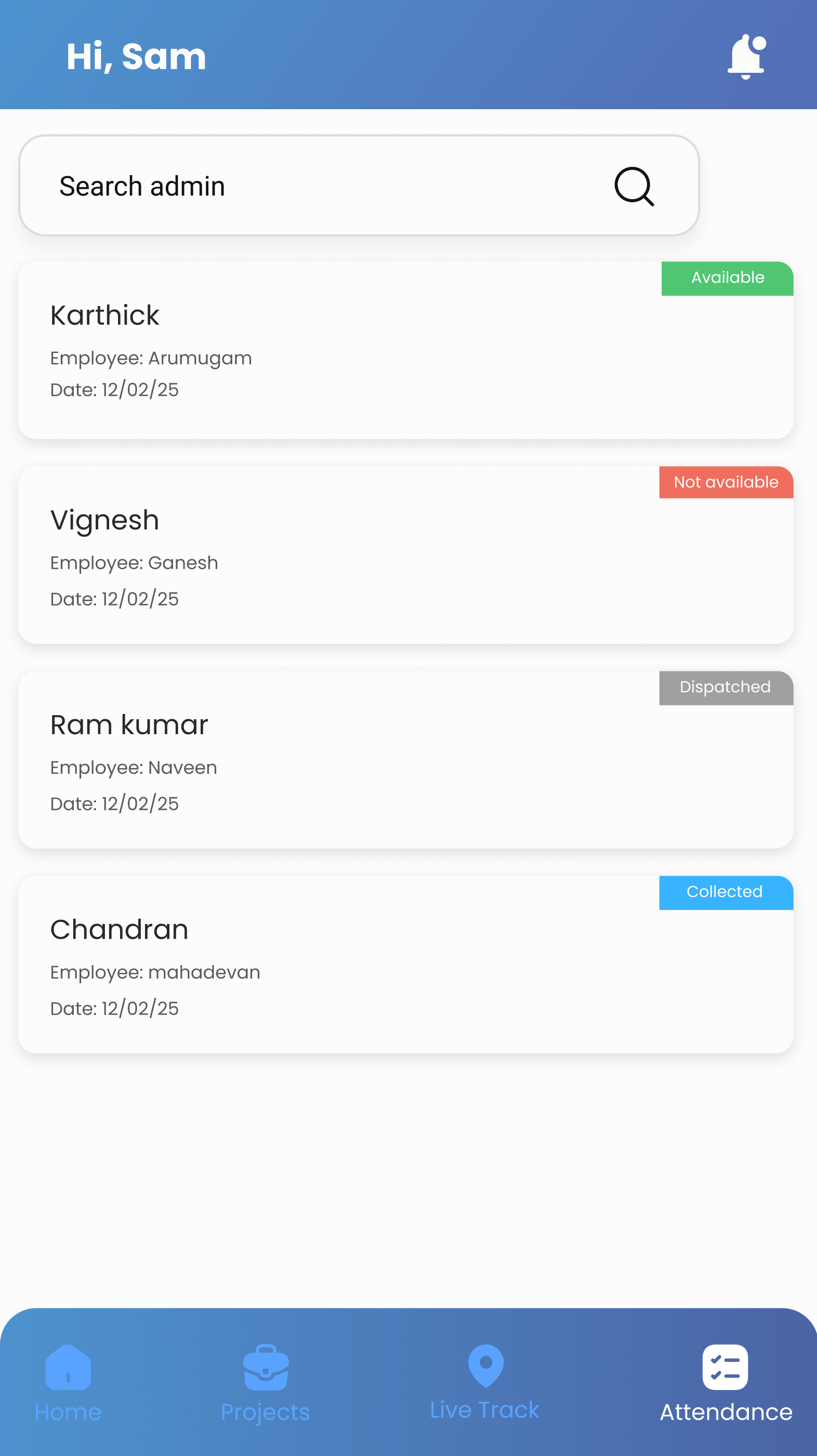
Task: Tap the Home house icon
Action: click(68, 1367)
